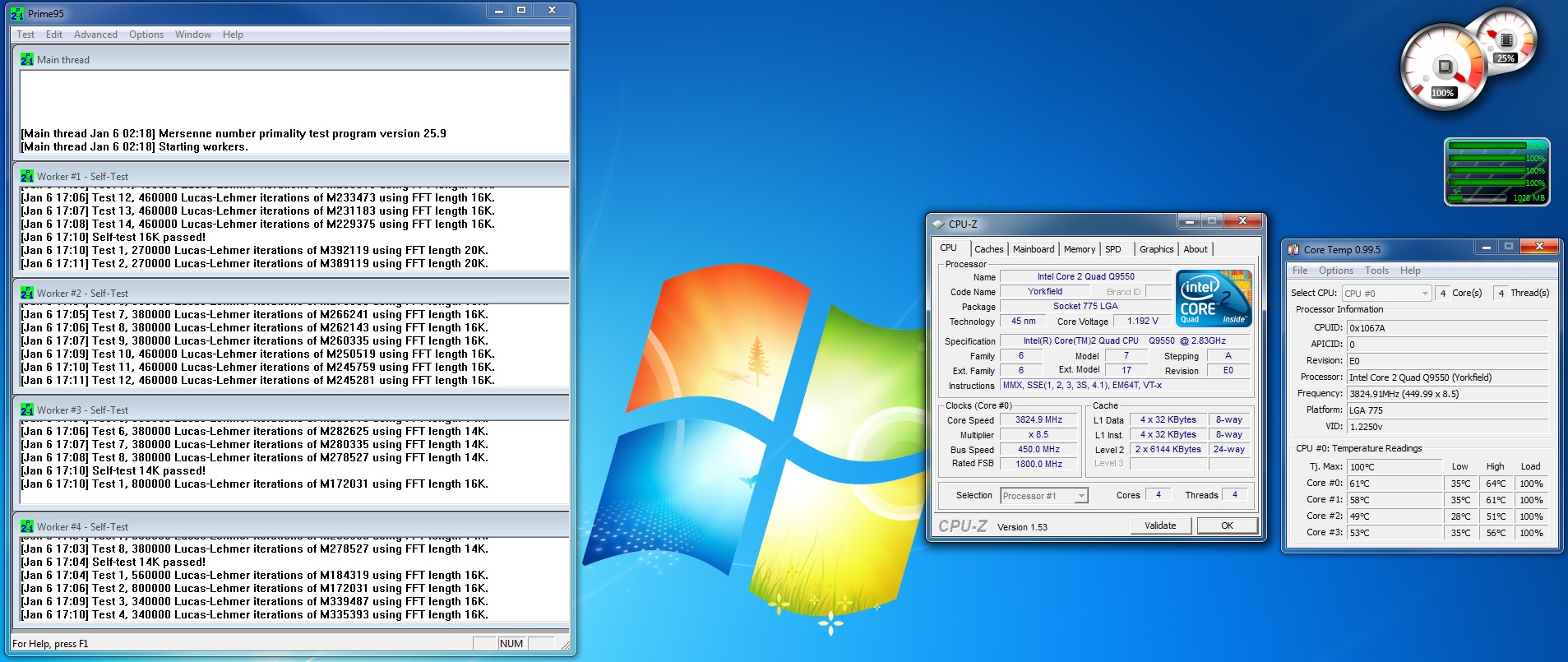
Task: Open the Help menu in Prime95
Action: 233,35
